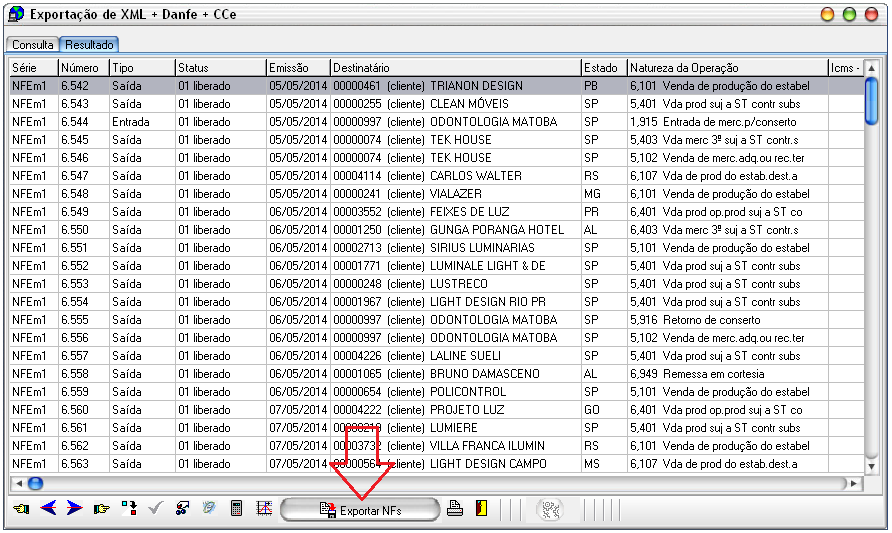Click the printer icon
The image size is (892, 533).
[x=455, y=508]
